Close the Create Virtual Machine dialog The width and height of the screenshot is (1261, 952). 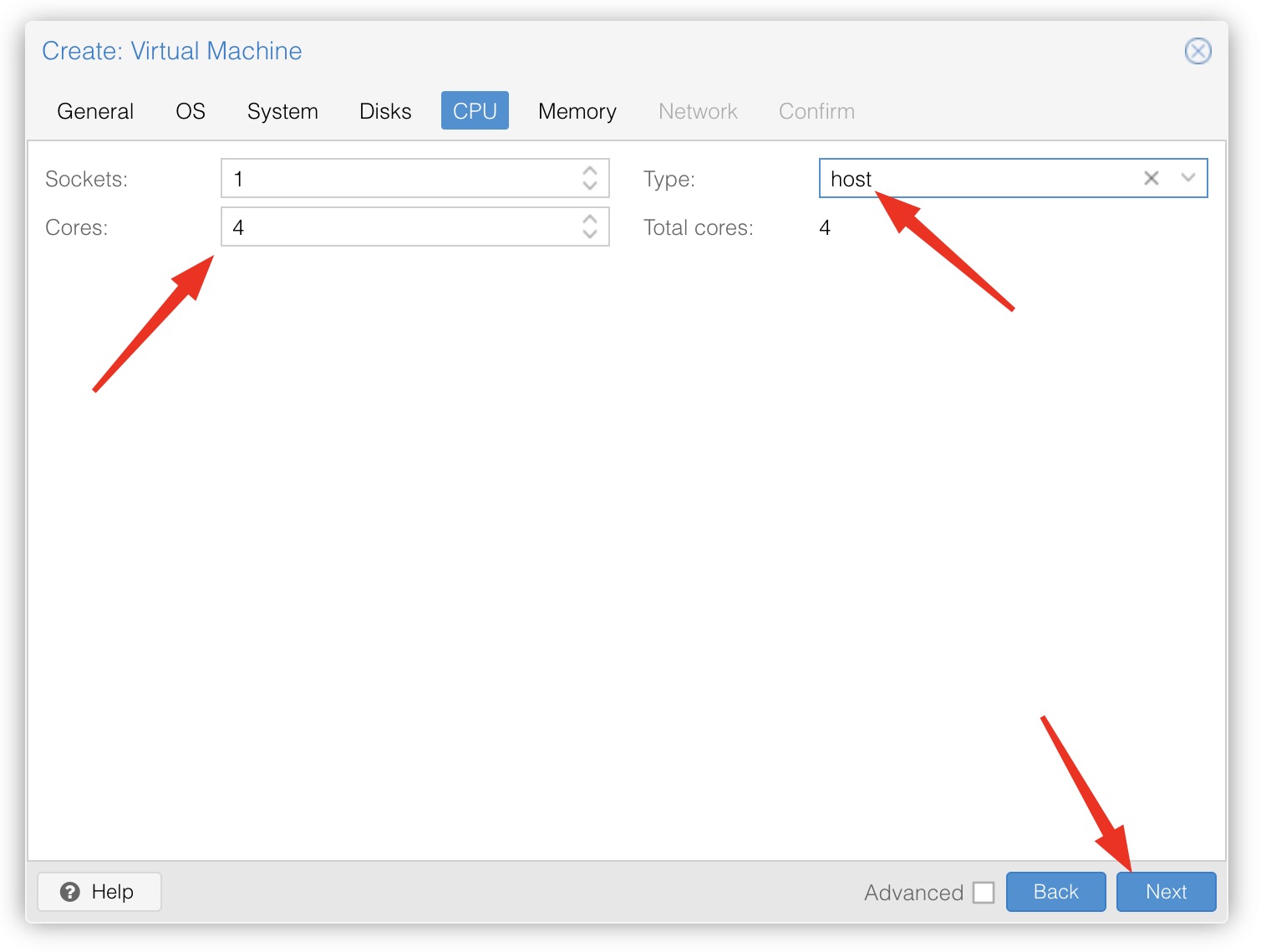coord(1197,51)
